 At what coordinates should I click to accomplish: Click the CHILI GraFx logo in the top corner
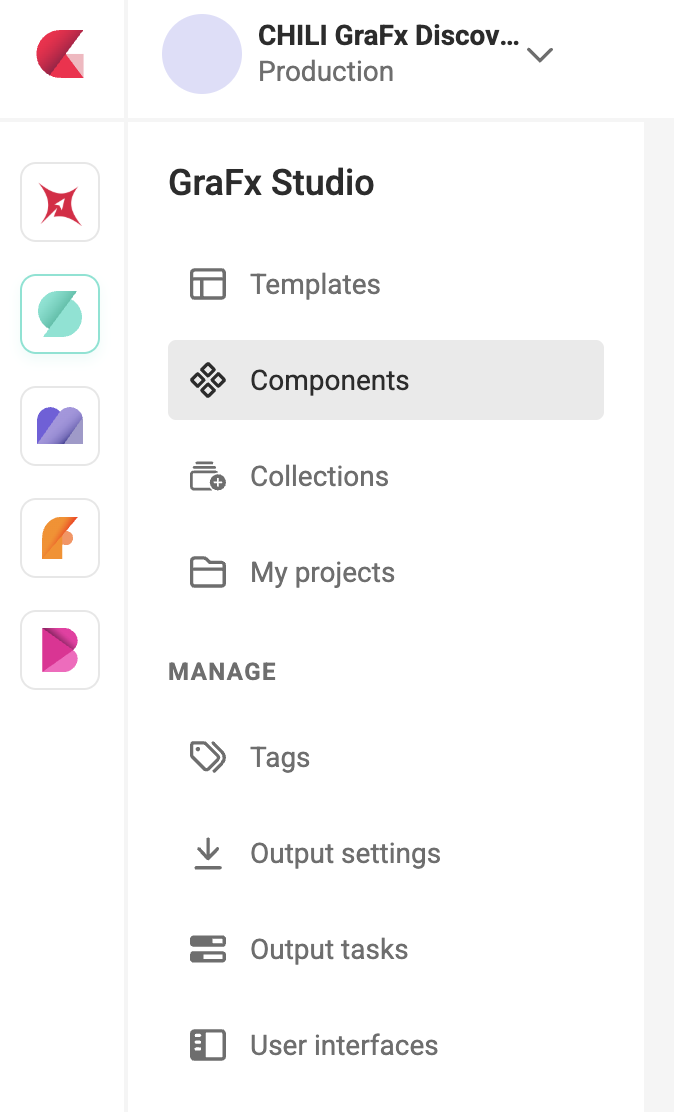click(60, 55)
